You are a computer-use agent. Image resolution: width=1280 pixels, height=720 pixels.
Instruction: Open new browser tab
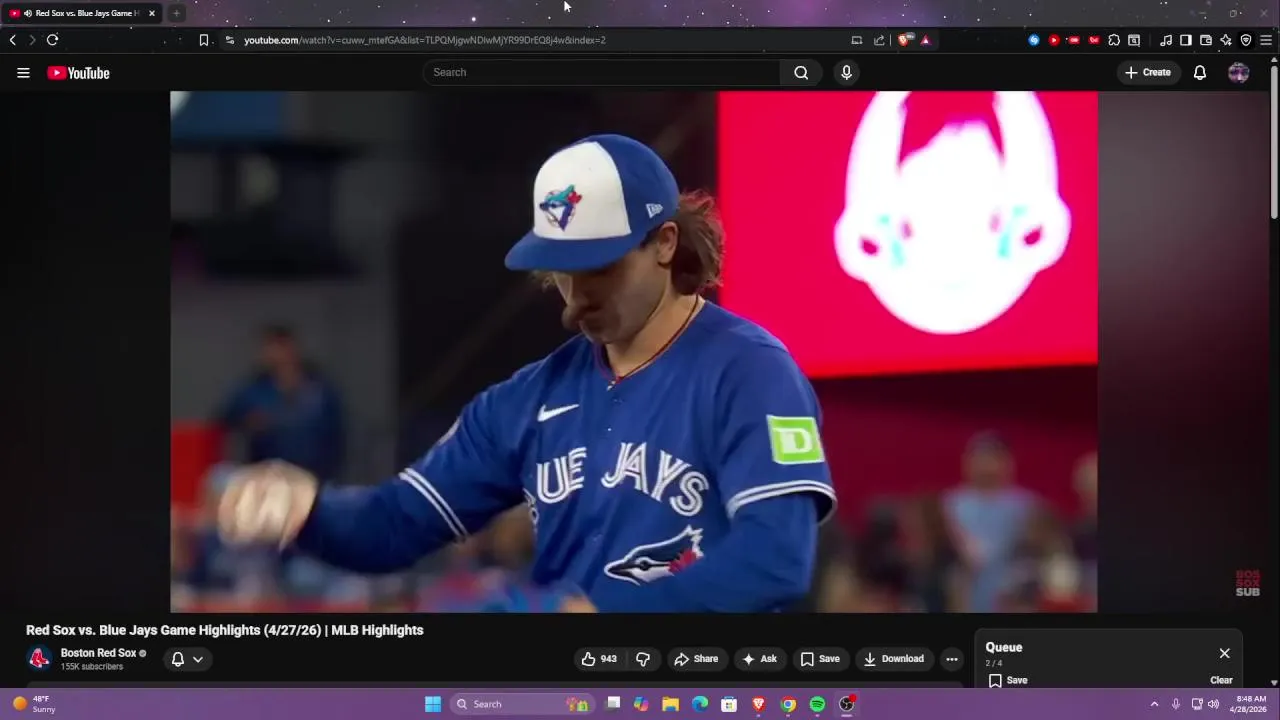[176, 13]
